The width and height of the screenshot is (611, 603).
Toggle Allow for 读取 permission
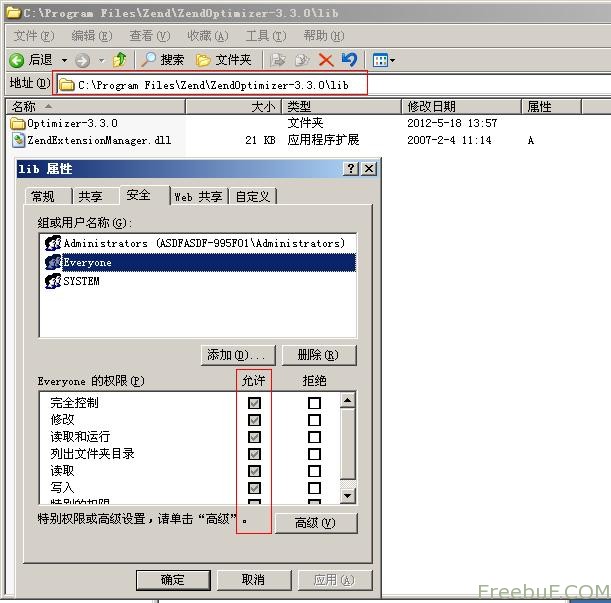[254, 471]
